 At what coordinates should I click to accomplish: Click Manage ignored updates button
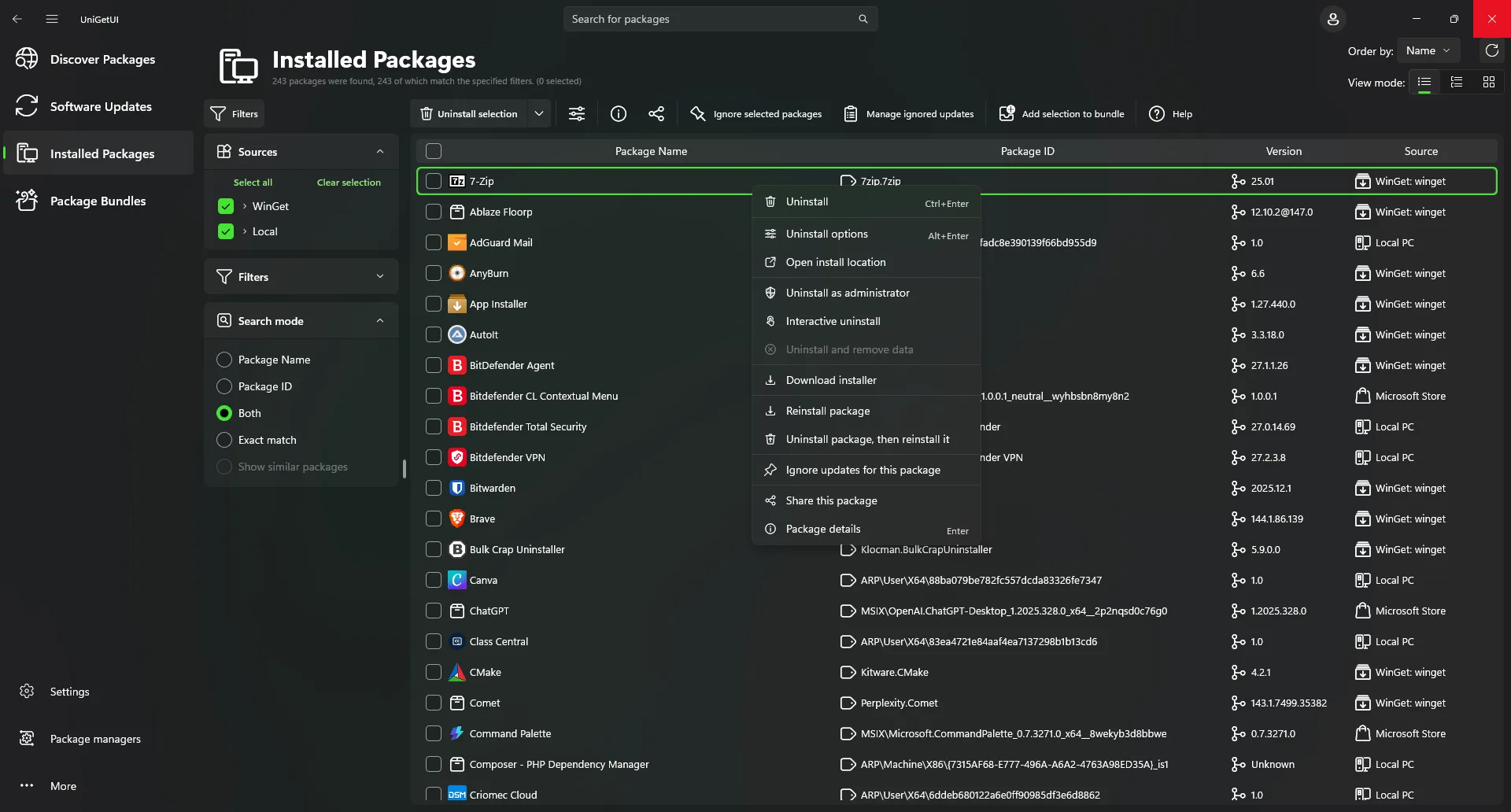click(x=909, y=114)
